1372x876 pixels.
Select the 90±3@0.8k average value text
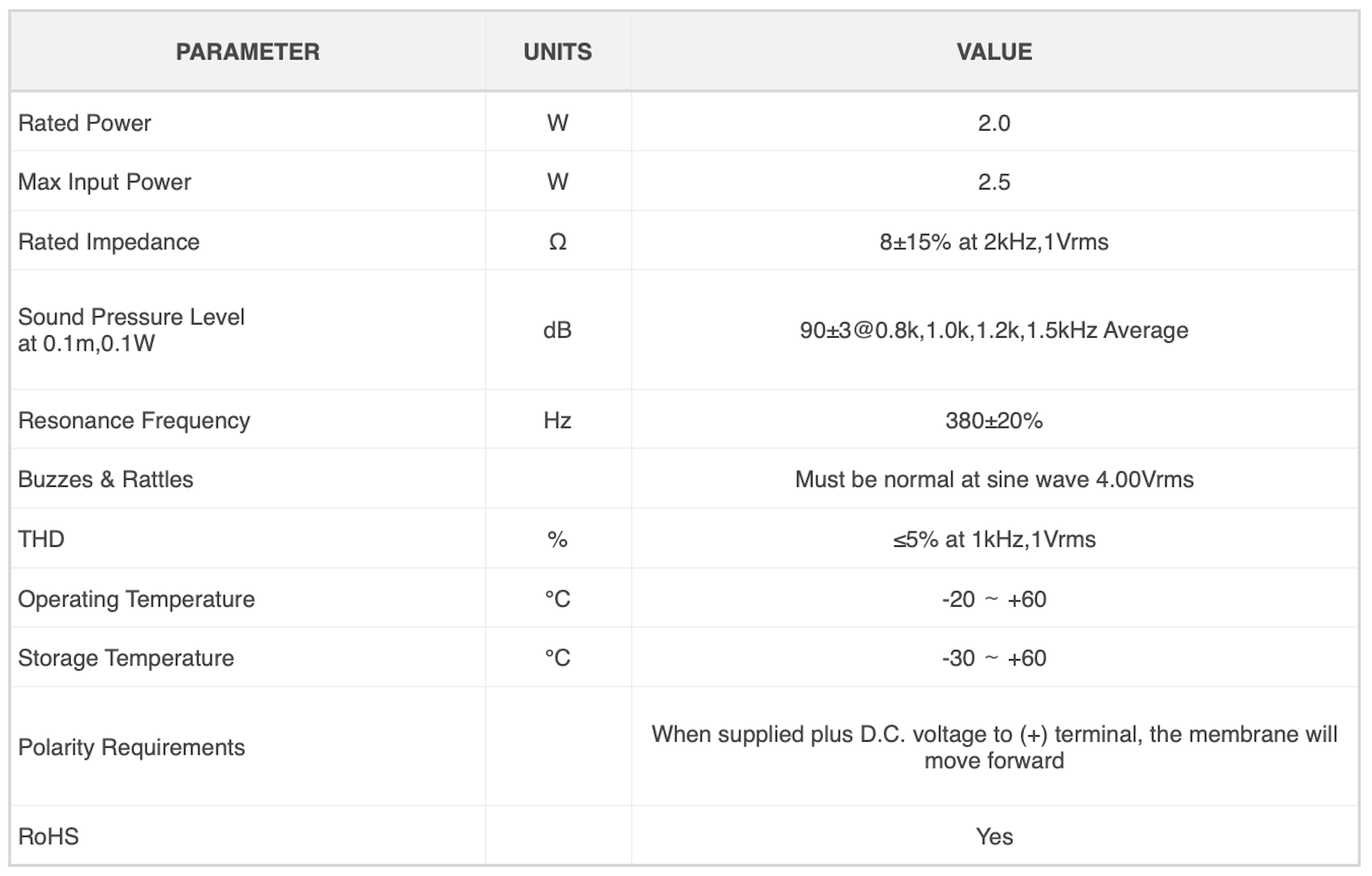pos(994,330)
